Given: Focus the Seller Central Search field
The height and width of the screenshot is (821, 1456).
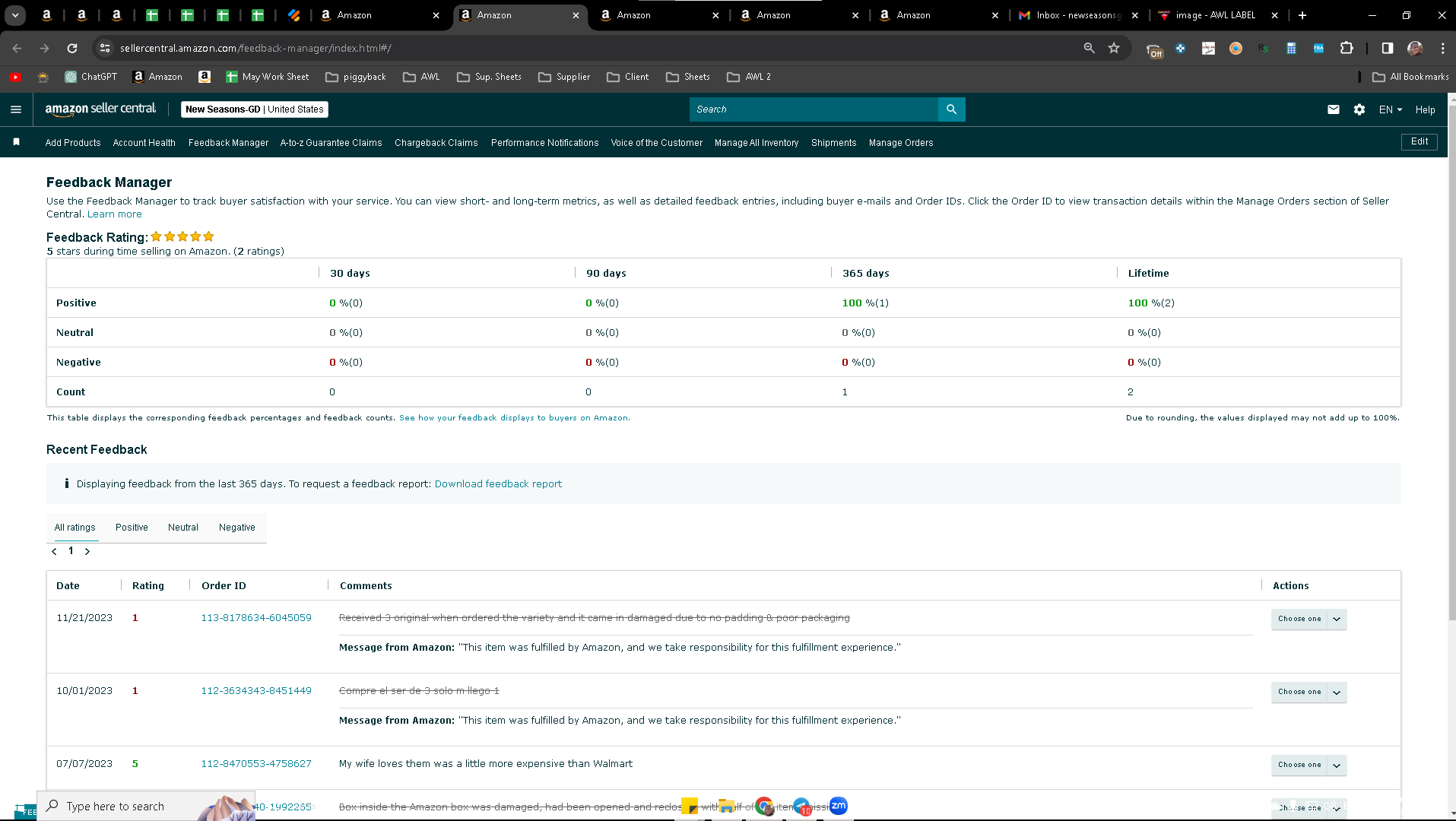Looking at the screenshot, I should (x=814, y=109).
